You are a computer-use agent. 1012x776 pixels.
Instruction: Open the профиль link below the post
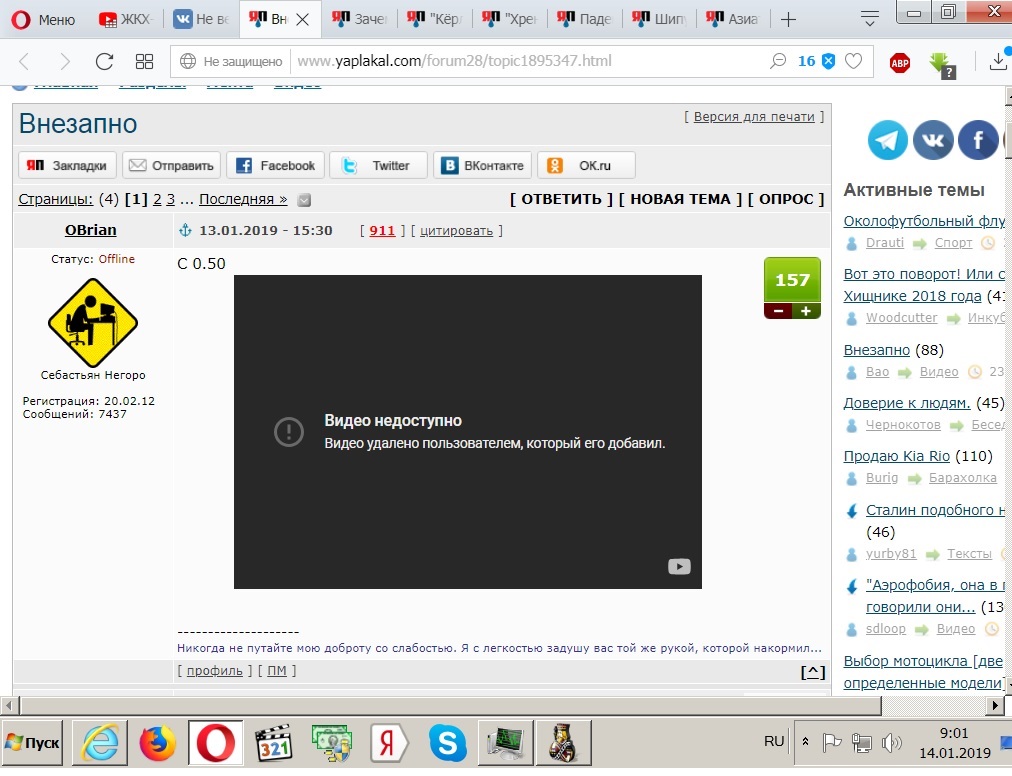pos(214,671)
